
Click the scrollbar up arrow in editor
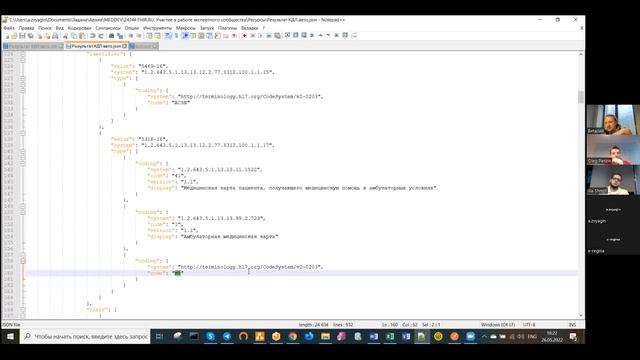581,54
